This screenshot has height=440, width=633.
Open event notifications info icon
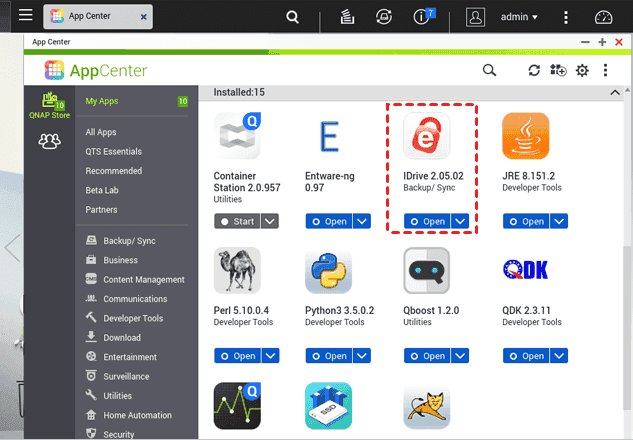pyautogui.click(x=422, y=17)
